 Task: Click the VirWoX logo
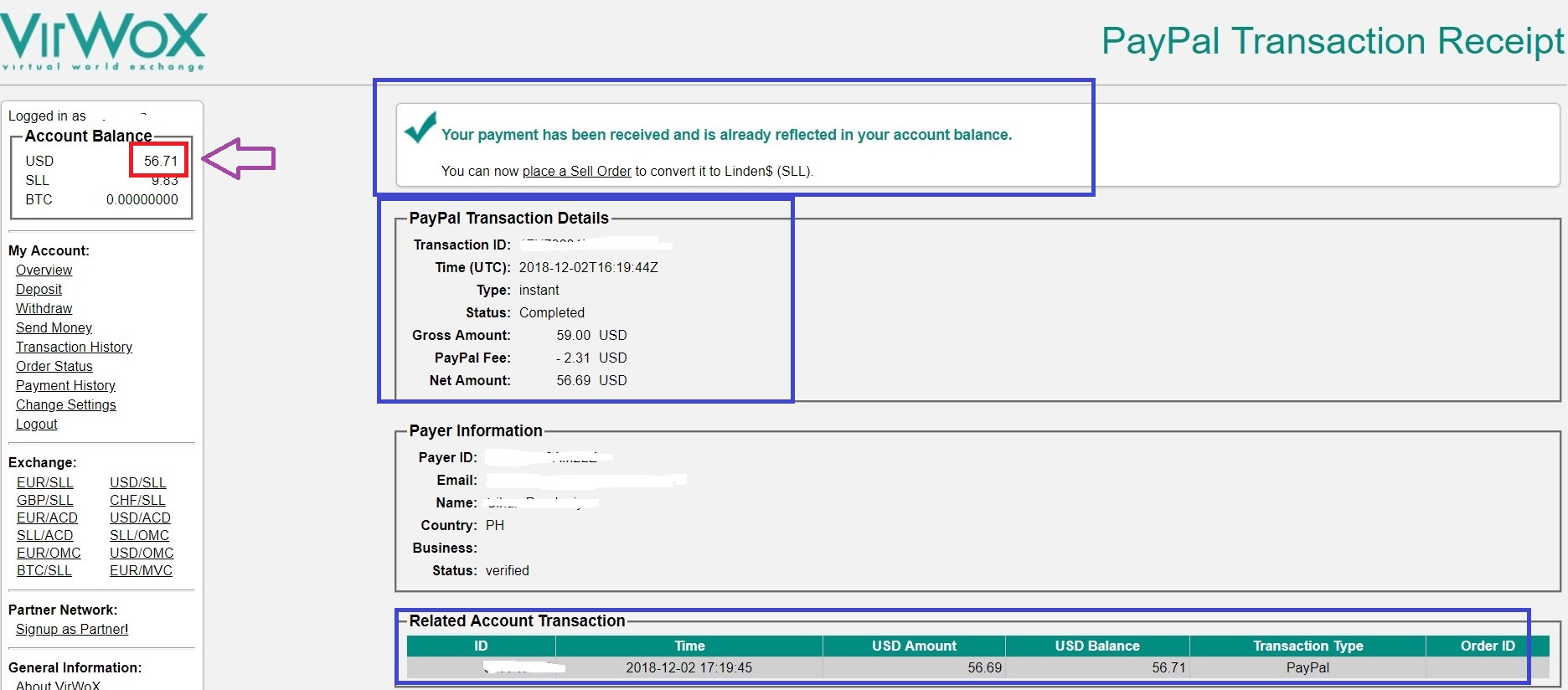(x=103, y=41)
